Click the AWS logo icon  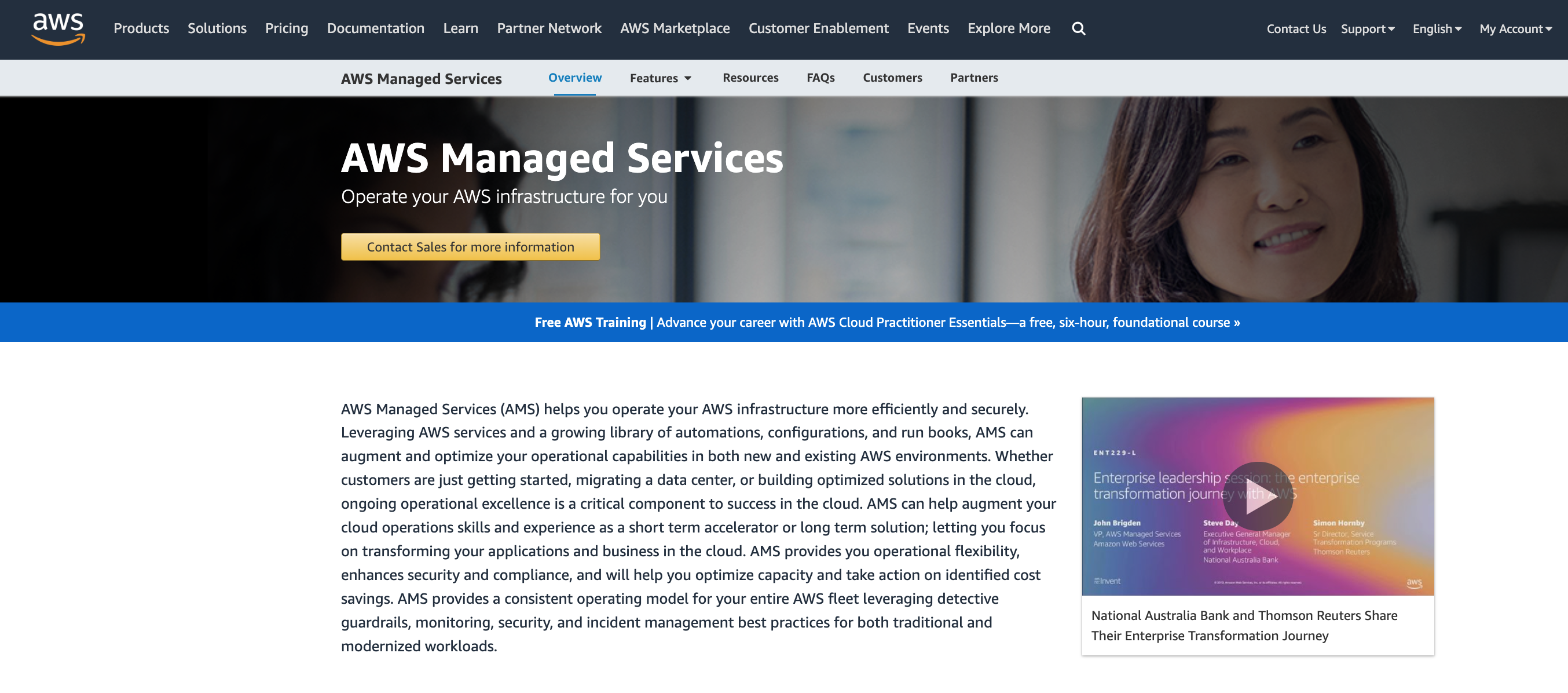[56, 28]
